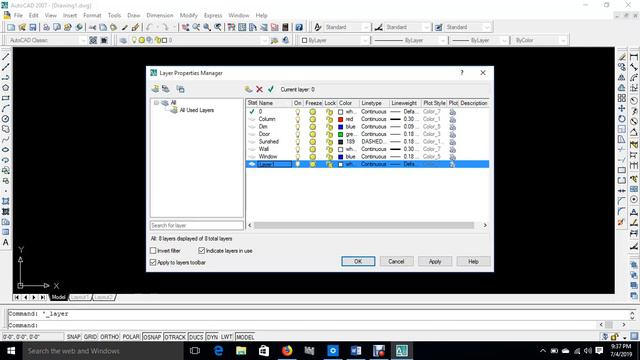Open Word from the Windows taskbar
Viewport: 640px width, 360px height.
pyautogui.click(x=356, y=351)
